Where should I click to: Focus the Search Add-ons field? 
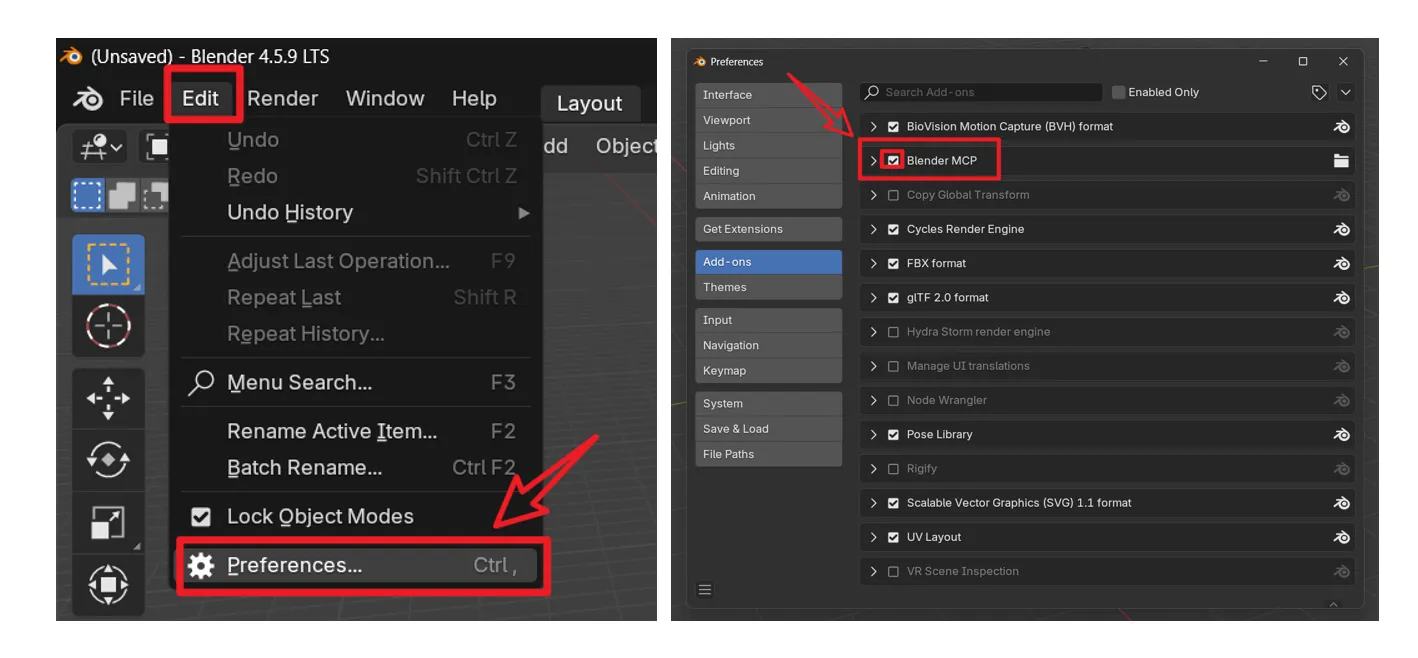click(981, 92)
